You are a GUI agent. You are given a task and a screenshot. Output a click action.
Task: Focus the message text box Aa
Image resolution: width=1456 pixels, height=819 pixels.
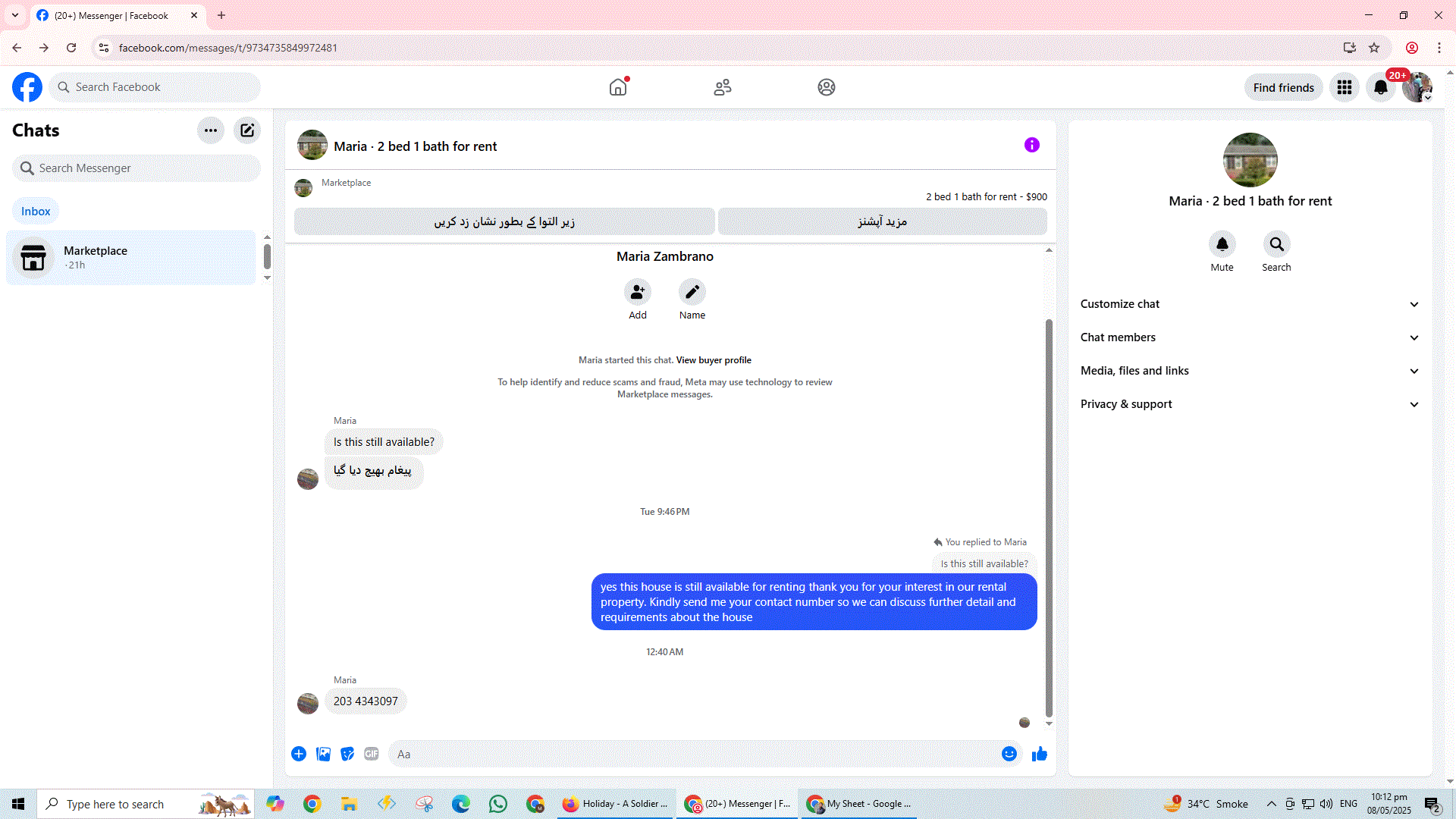[695, 755]
